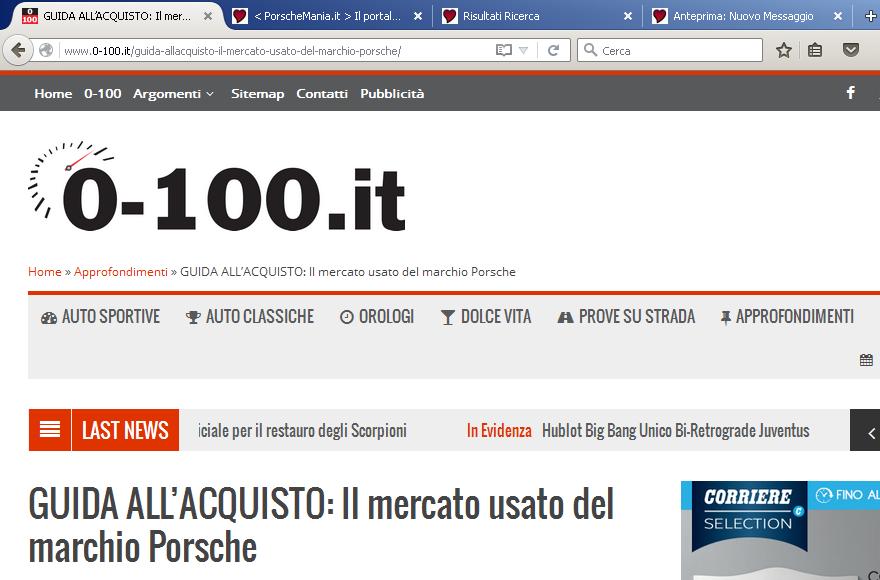880x580 pixels.
Task: Click the Cerca search magnifier icon
Action: [590, 50]
